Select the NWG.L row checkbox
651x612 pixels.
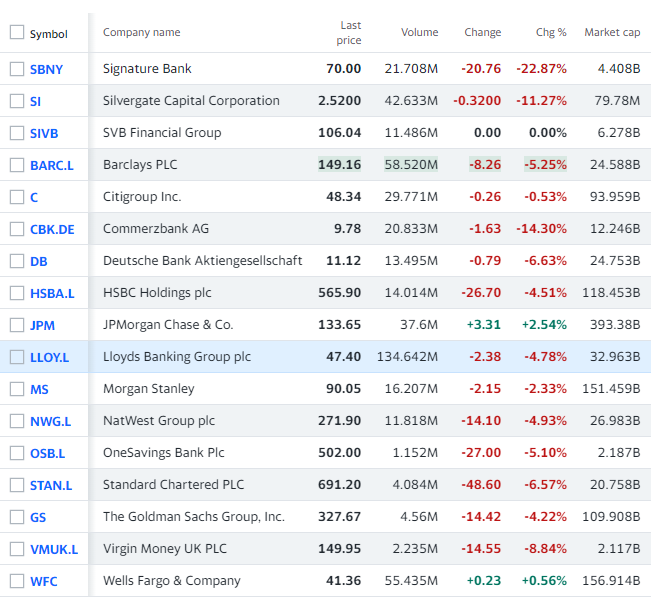tap(17, 421)
